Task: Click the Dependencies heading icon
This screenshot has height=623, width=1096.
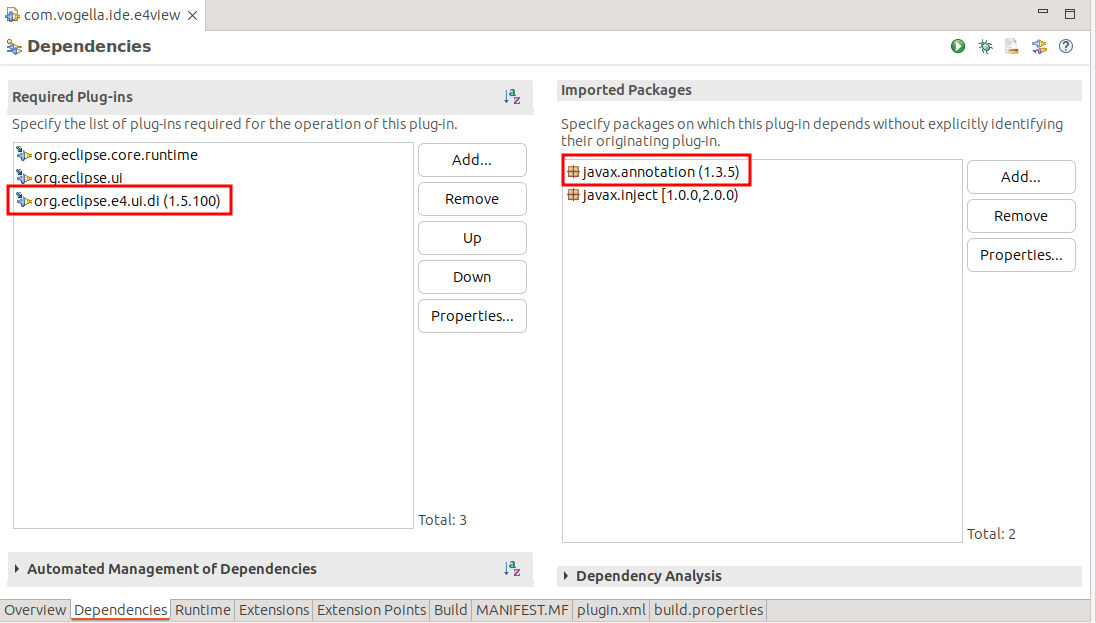Action: click(14, 47)
